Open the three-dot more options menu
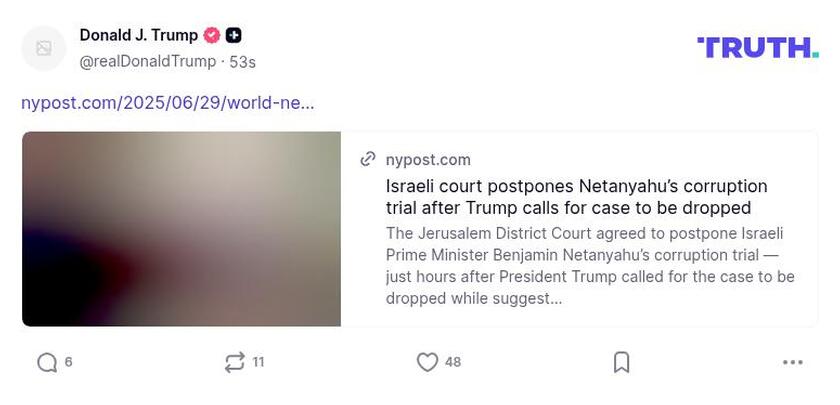This screenshot has width=840, height=405. coord(792,362)
